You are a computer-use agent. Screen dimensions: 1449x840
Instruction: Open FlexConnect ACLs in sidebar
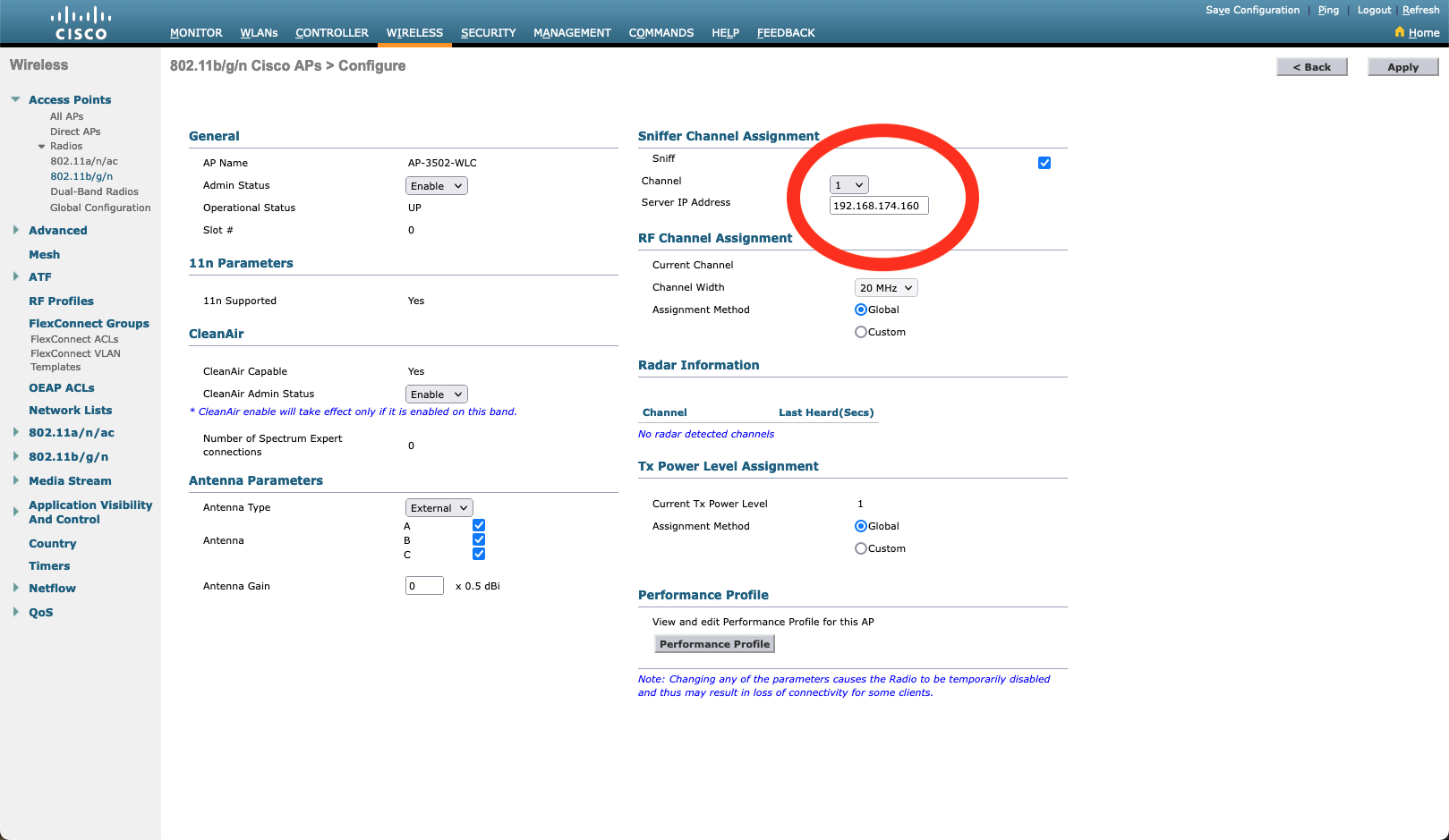74,339
